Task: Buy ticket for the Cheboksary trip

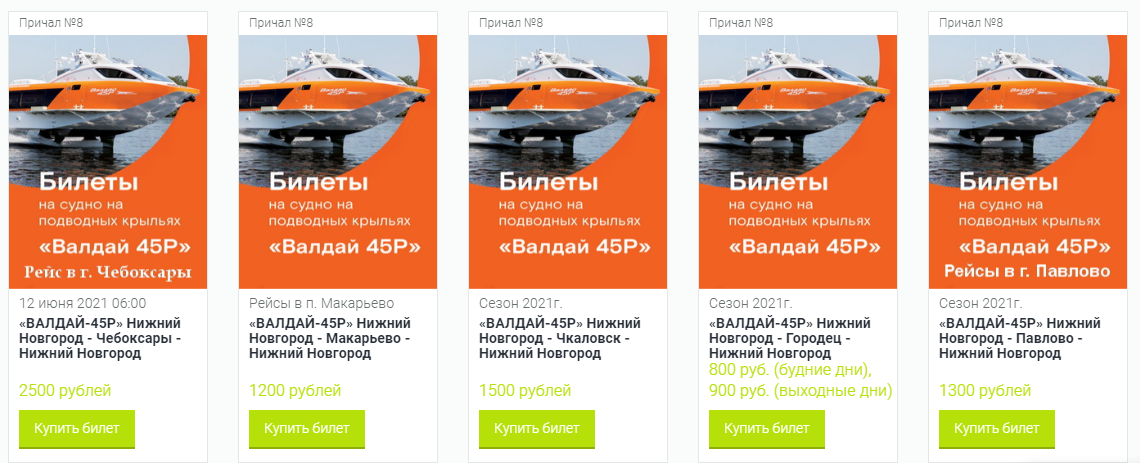Action: [x=76, y=429]
